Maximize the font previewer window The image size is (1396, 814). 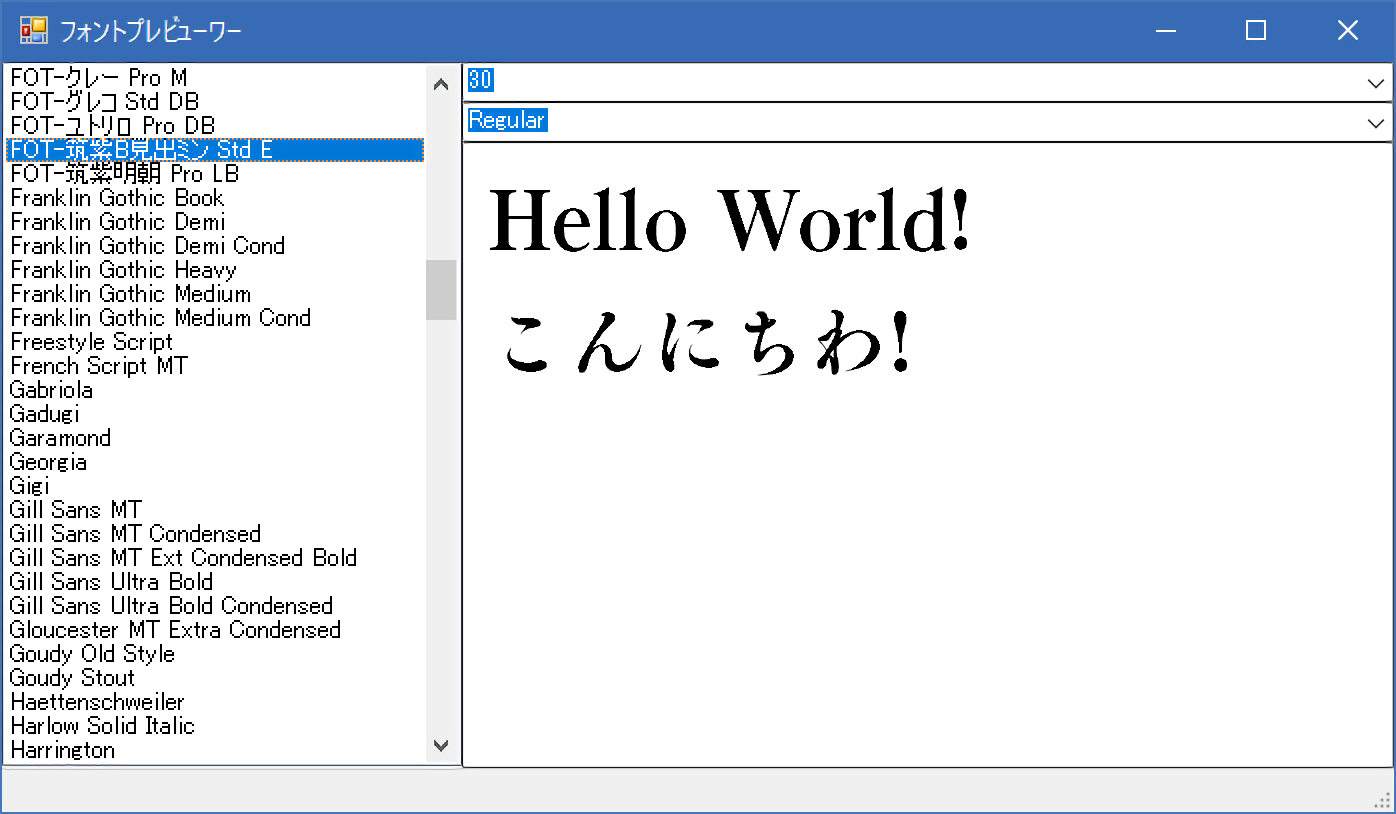pyautogui.click(x=1256, y=31)
